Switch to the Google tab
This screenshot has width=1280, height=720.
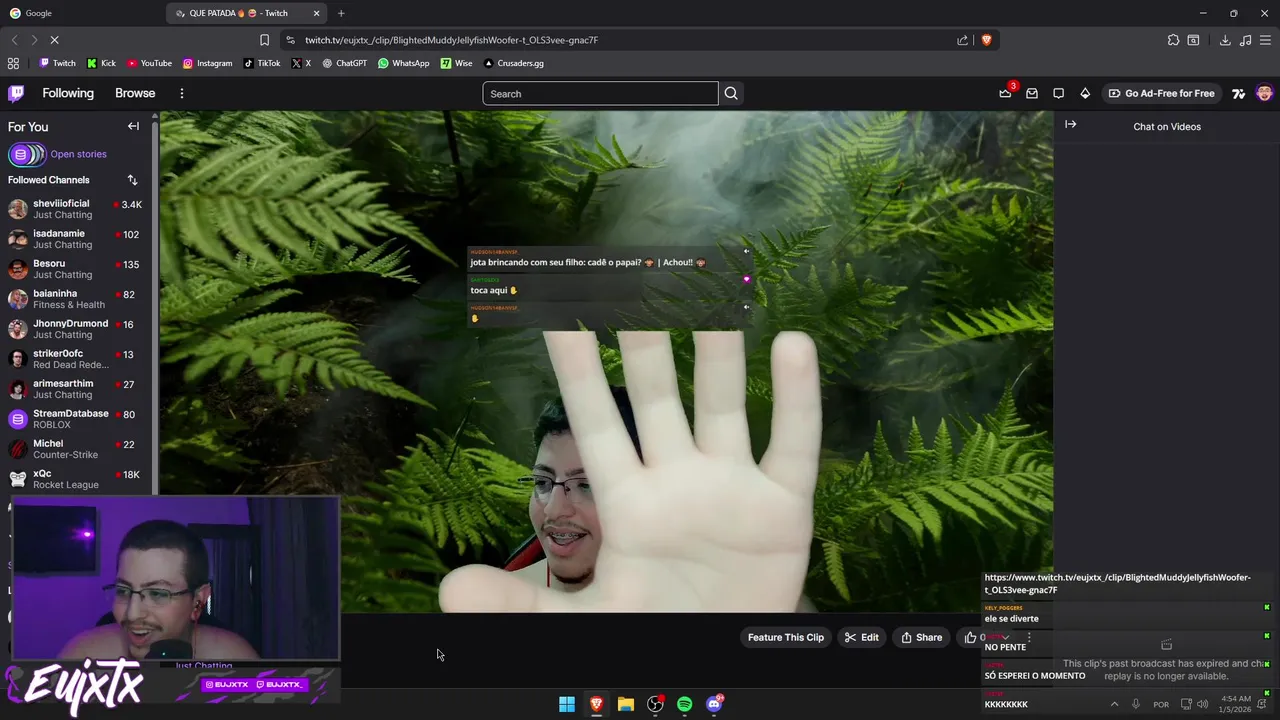tap(80, 13)
